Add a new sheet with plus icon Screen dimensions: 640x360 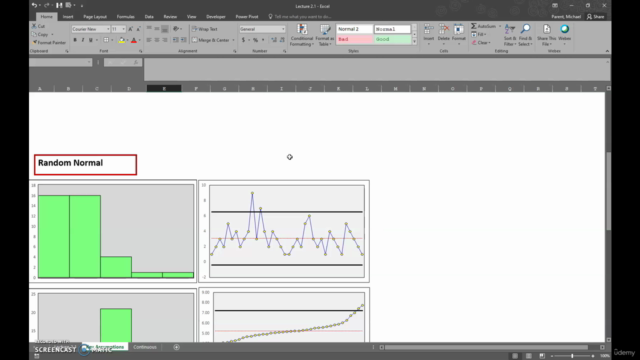click(x=176, y=347)
